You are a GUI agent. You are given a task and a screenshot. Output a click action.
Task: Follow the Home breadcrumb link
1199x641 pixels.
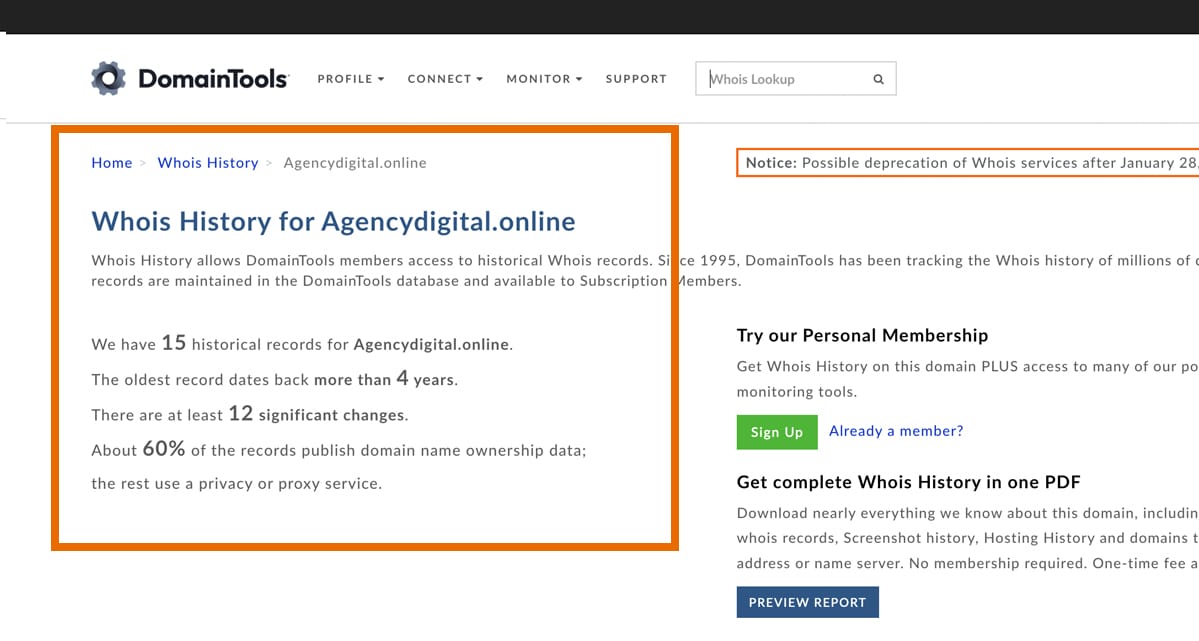tap(112, 163)
